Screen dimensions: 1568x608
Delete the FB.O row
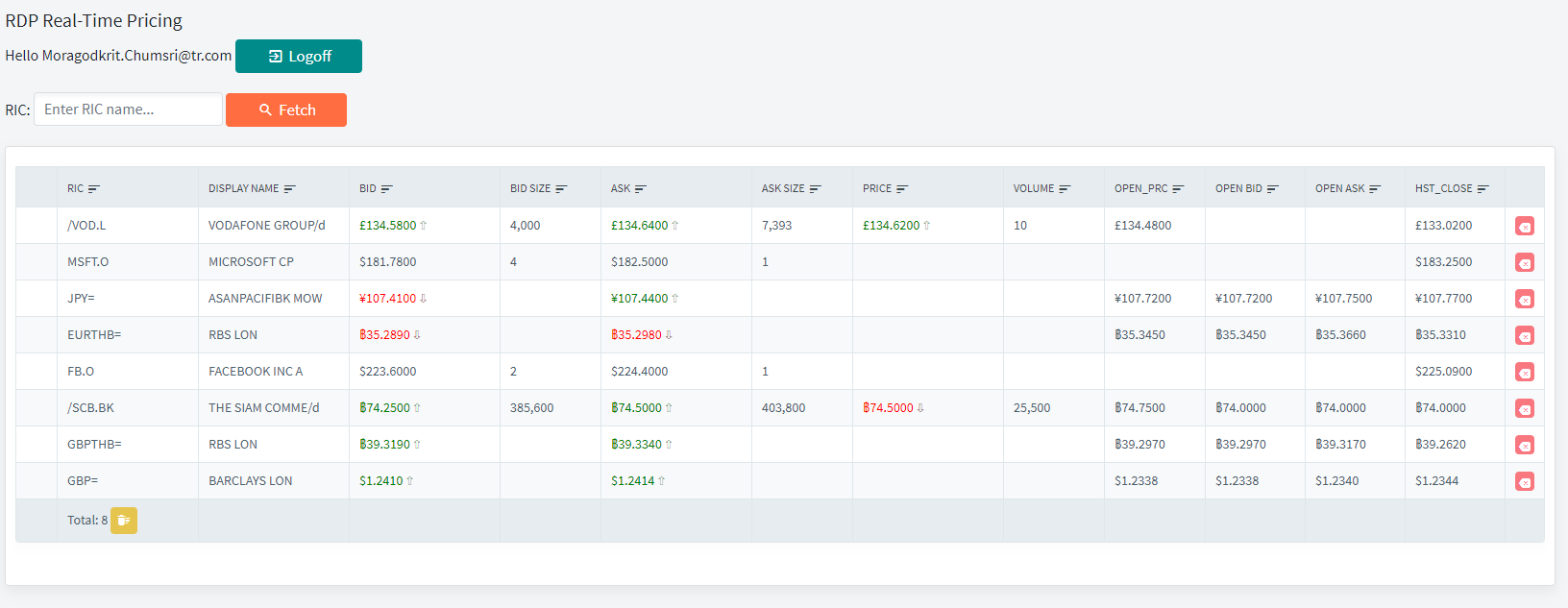[1525, 372]
